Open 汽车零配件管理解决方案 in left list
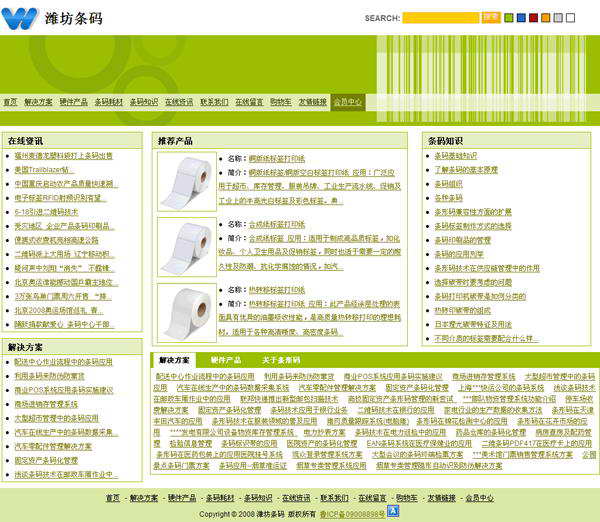This screenshot has width=600, height=522. 53,446
